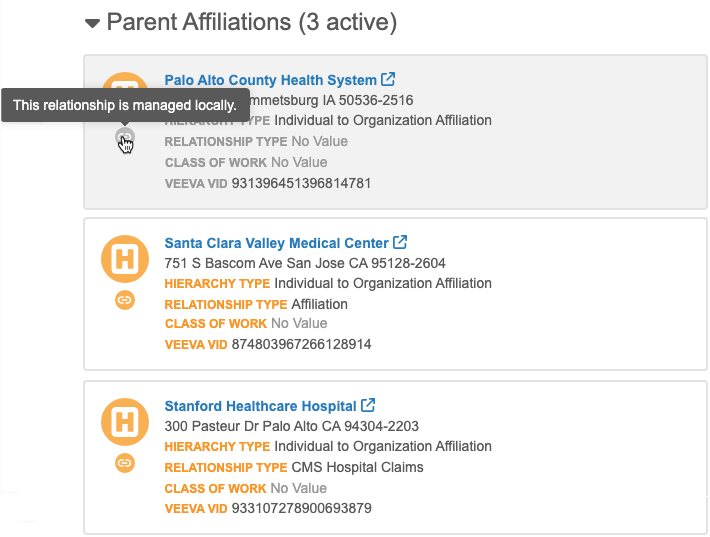
Task: Click link icon under Santa Clara hospital icon
Action: (x=125, y=300)
